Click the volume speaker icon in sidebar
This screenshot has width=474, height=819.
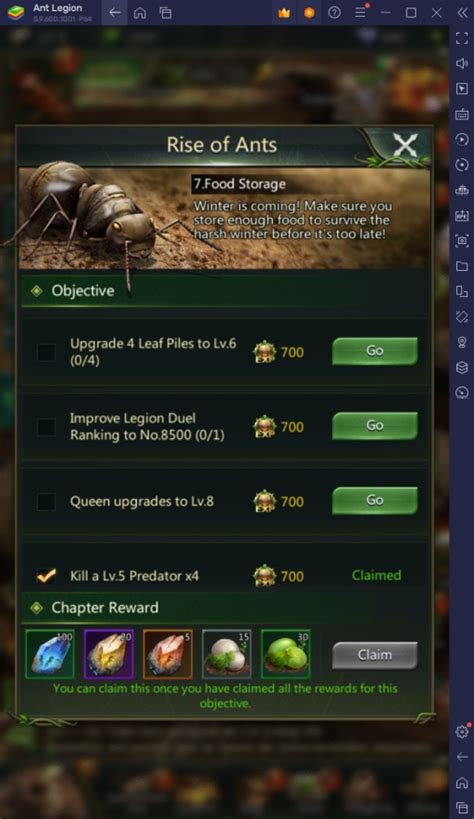tap(462, 63)
